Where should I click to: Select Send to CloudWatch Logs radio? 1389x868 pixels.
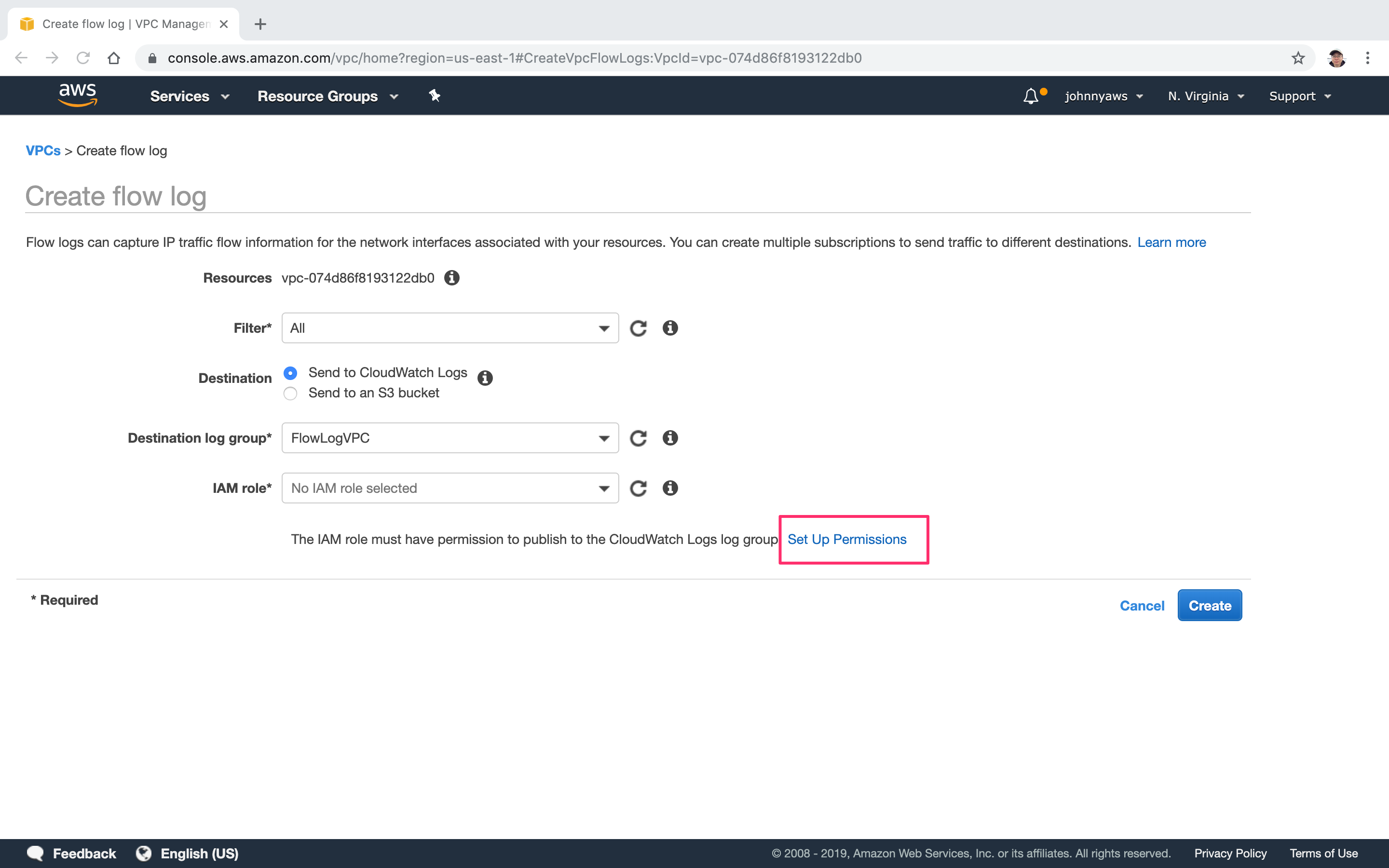point(290,373)
